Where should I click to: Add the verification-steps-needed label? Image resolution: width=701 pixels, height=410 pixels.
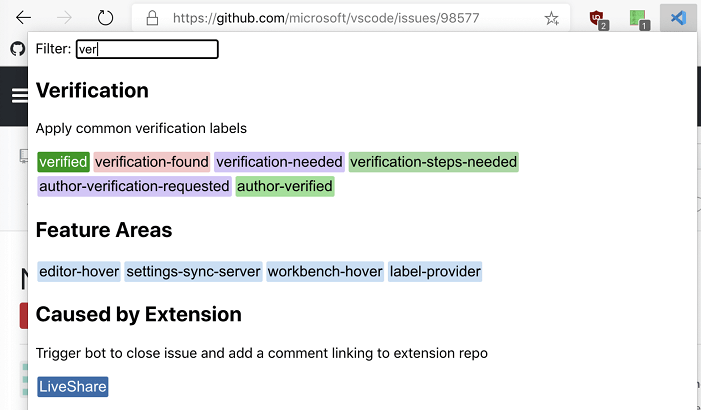tap(433, 162)
